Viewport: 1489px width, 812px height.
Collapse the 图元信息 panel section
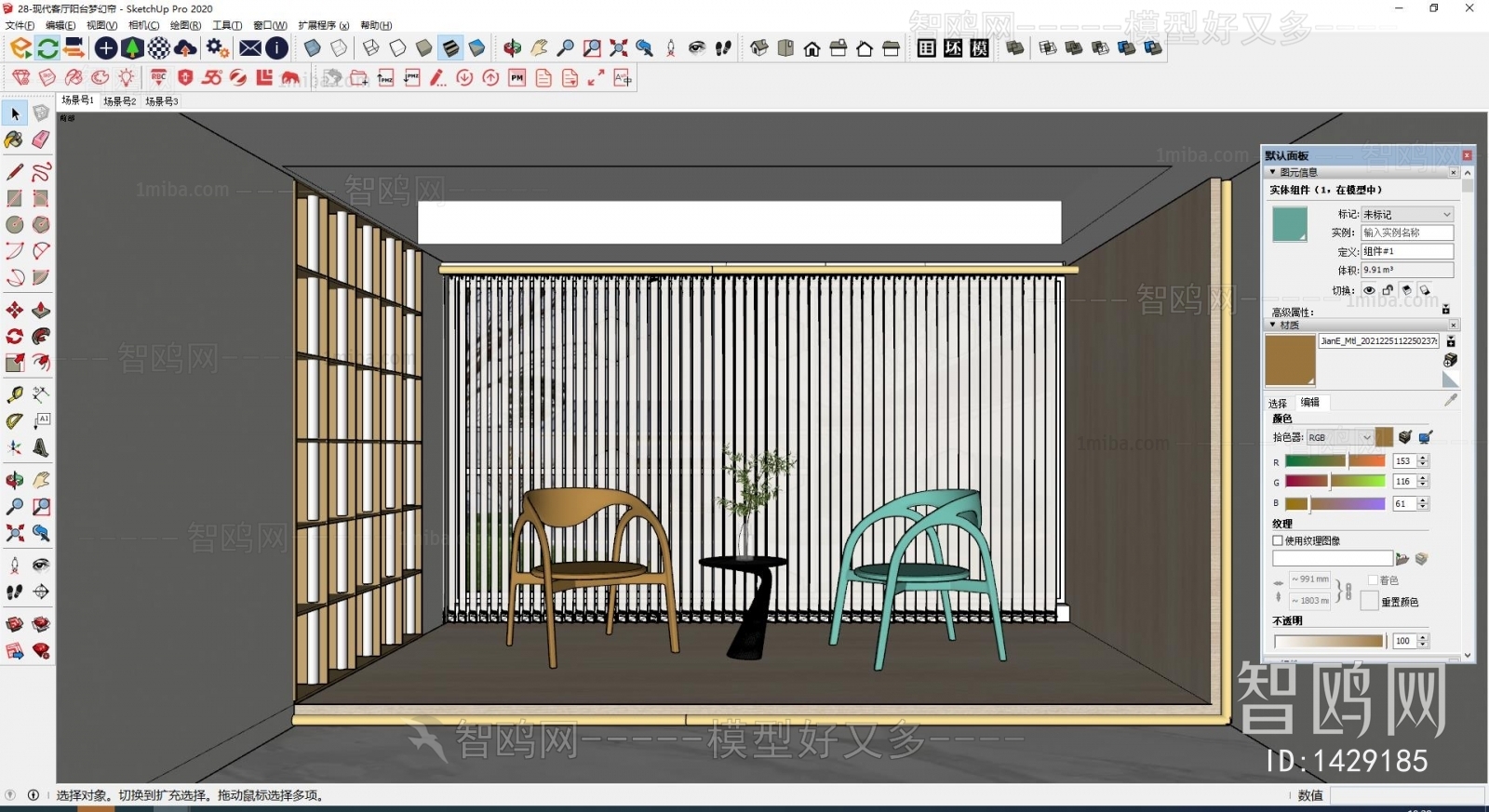pos(1273,172)
